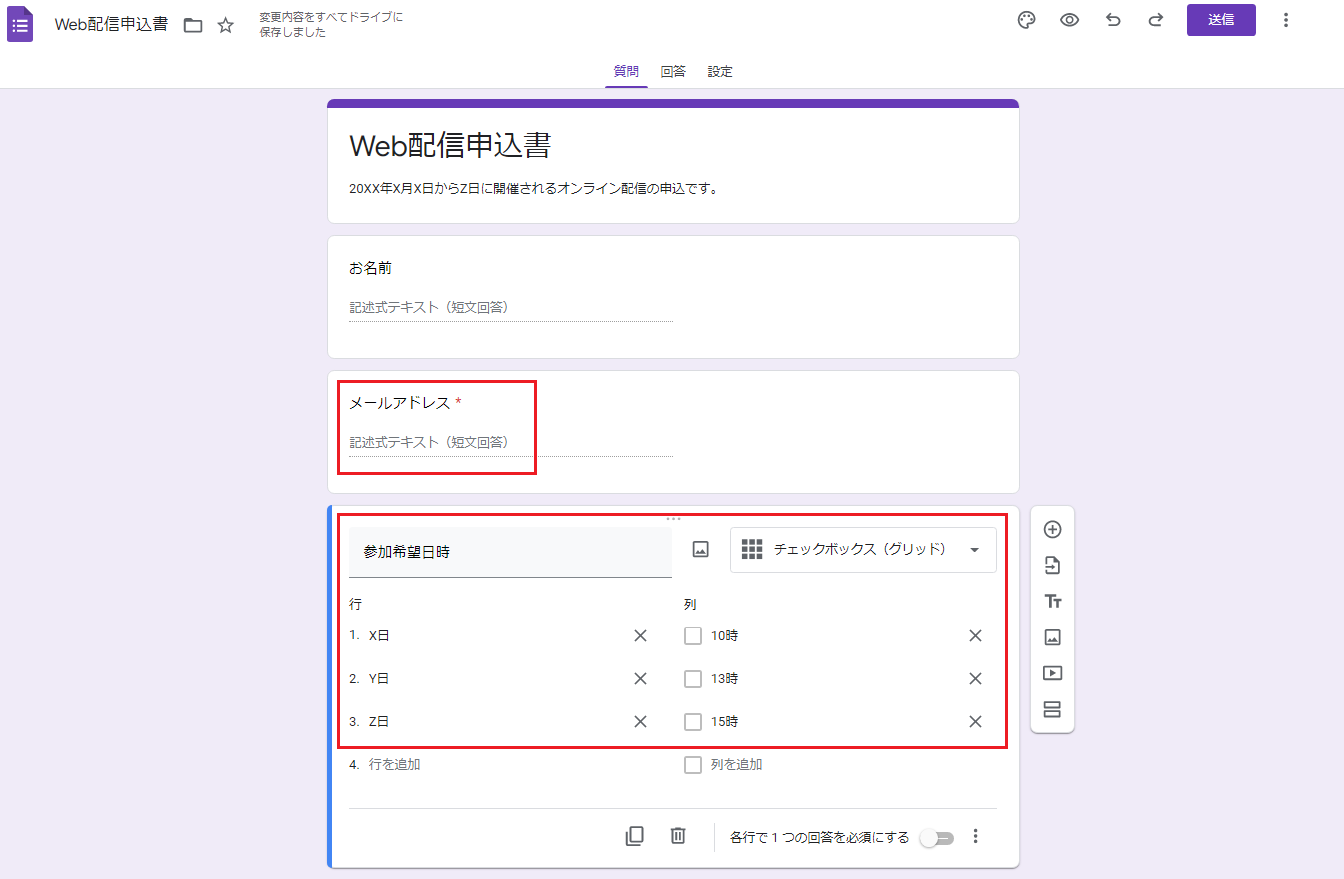Click the redo arrow icon
This screenshot has width=1344, height=879.
click(x=1155, y=21)
